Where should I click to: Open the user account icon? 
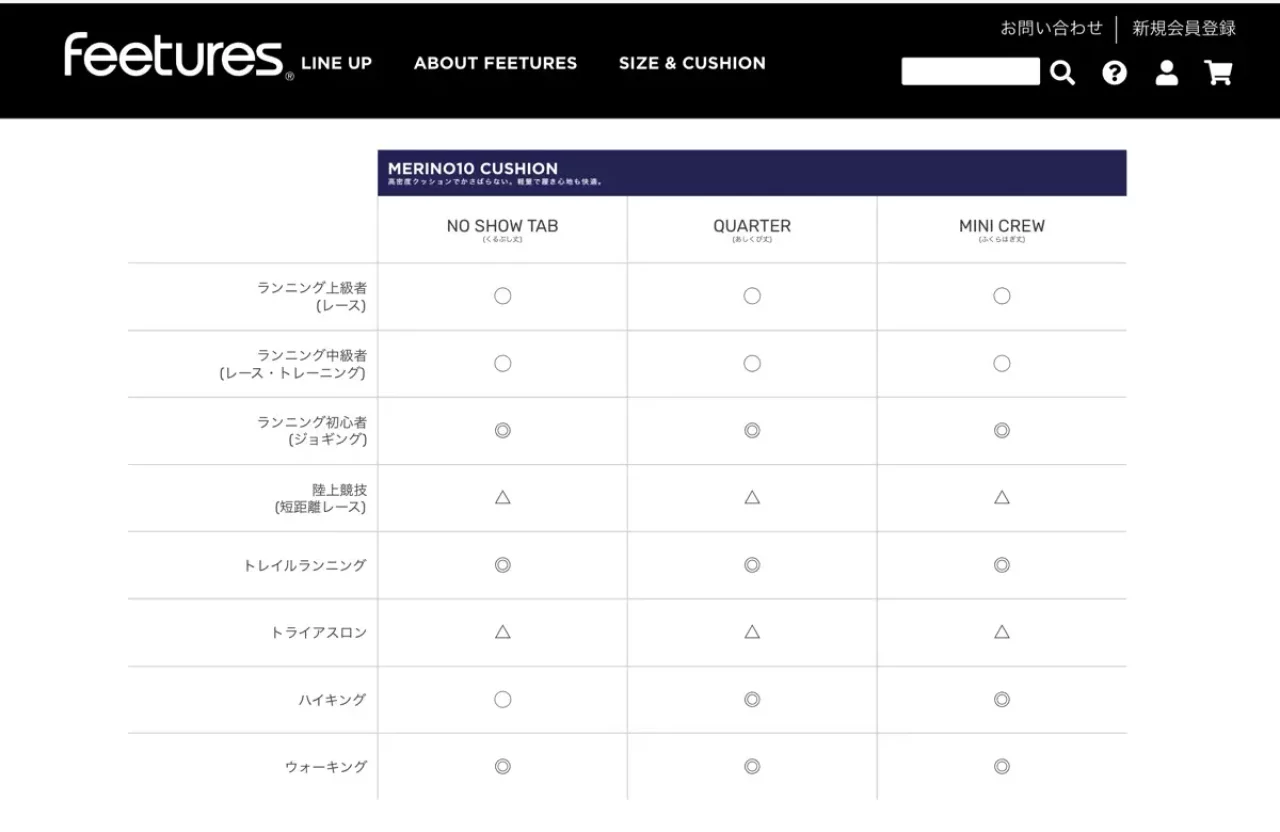[1166, 73]
